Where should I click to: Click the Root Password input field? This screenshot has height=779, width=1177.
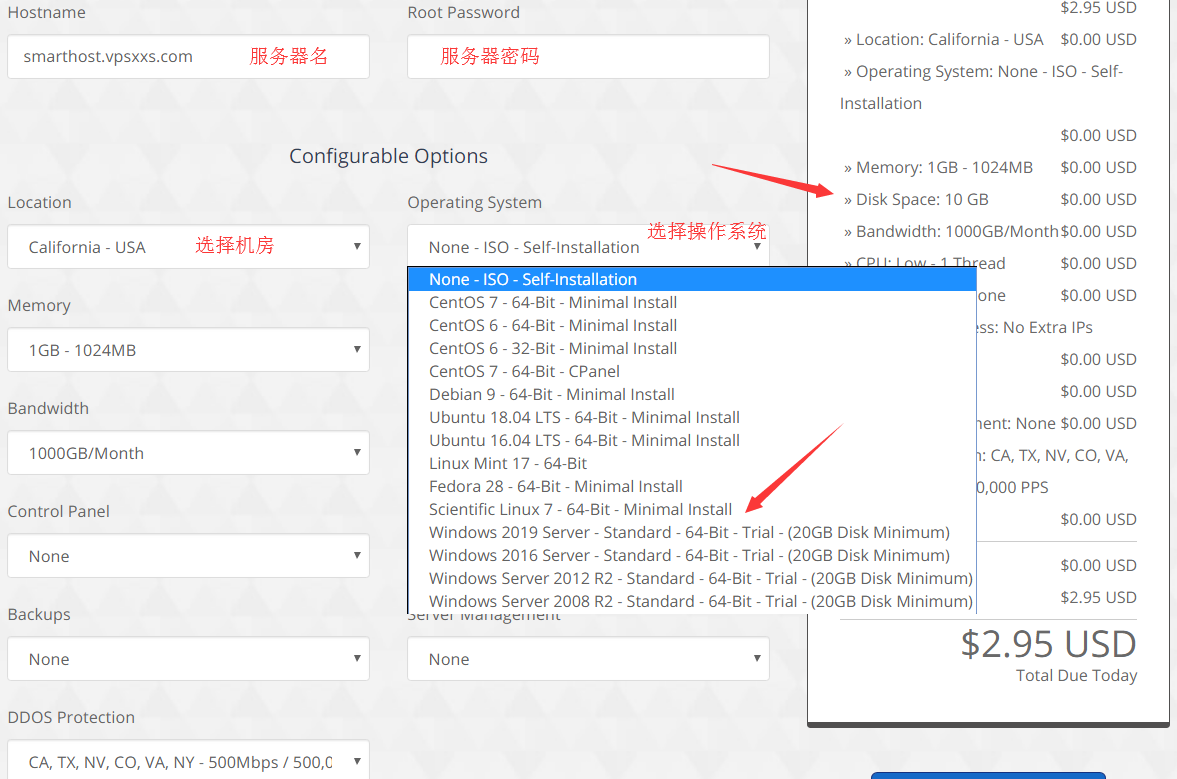point(588,56)
